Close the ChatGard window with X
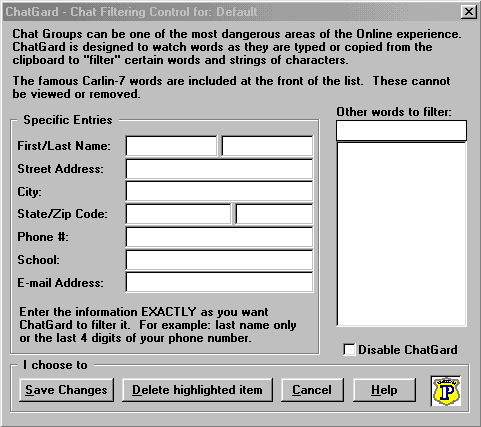Screen dimensions: 481x427 tap(469, 12)
